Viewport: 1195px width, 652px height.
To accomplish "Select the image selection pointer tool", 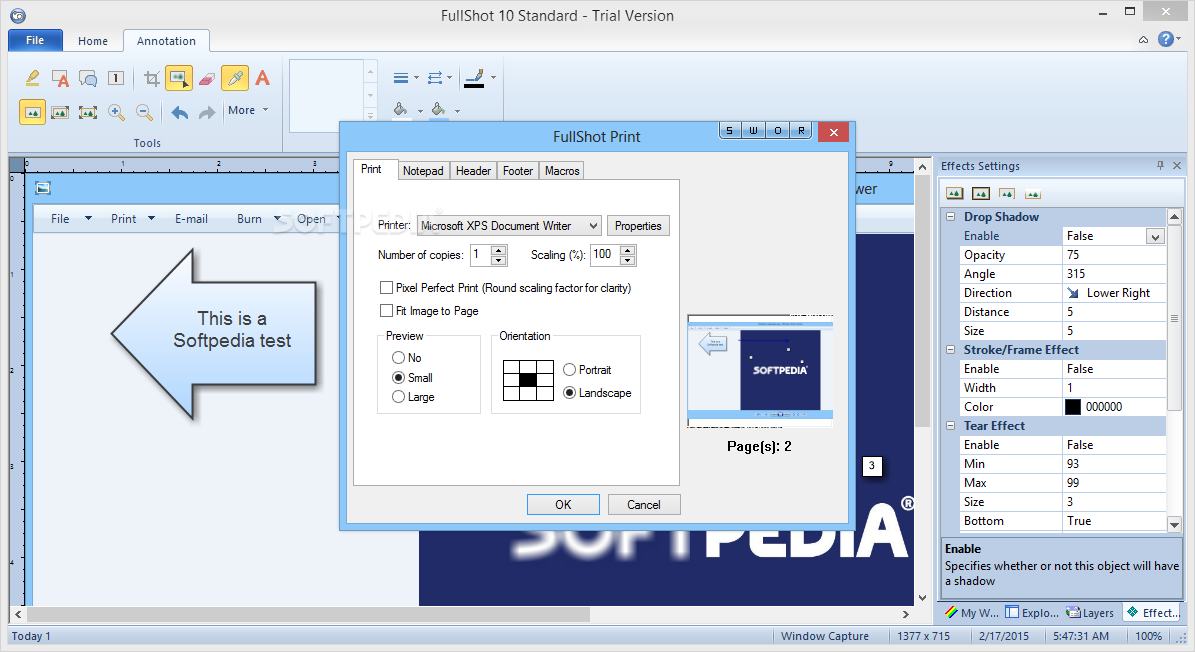I will pos(178,78).
